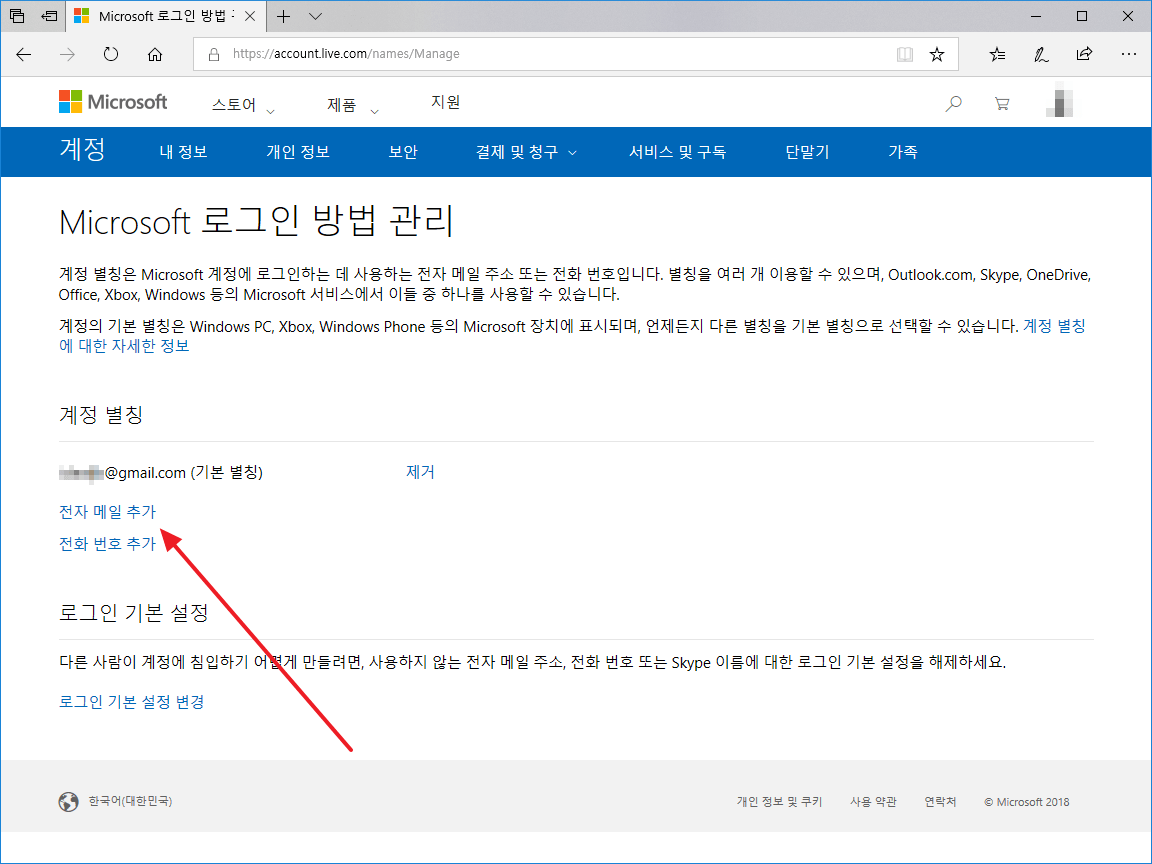Set these tabs aside icon

(x=49, y=15)
